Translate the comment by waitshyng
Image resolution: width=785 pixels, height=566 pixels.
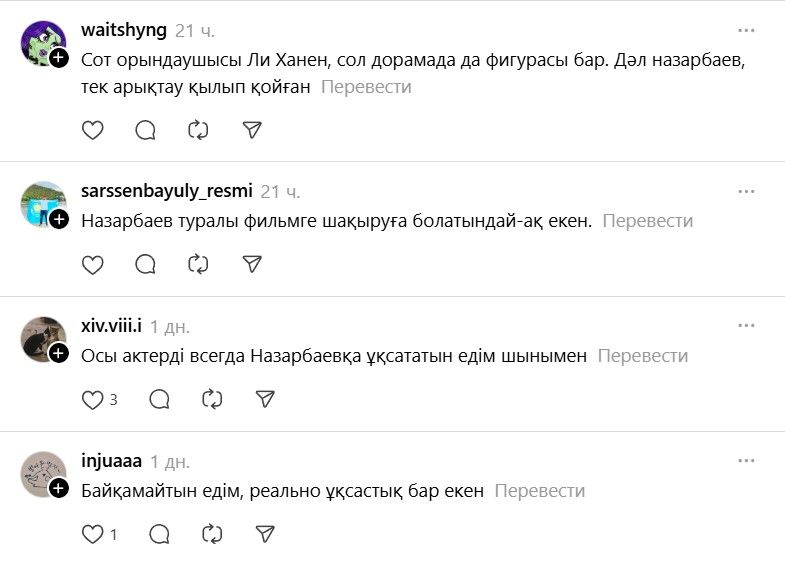[366, 87]
